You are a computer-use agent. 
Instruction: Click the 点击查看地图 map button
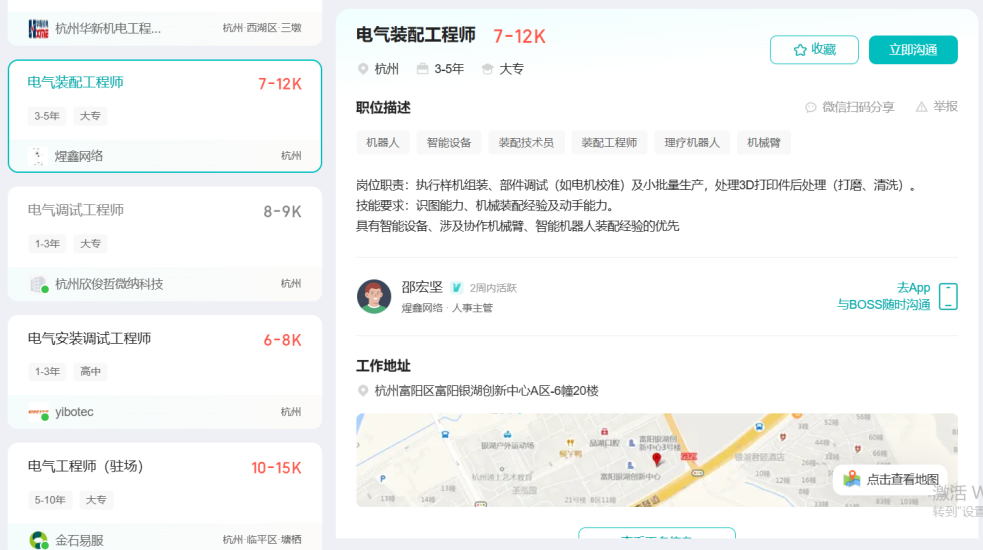click(x=892, y=479)
